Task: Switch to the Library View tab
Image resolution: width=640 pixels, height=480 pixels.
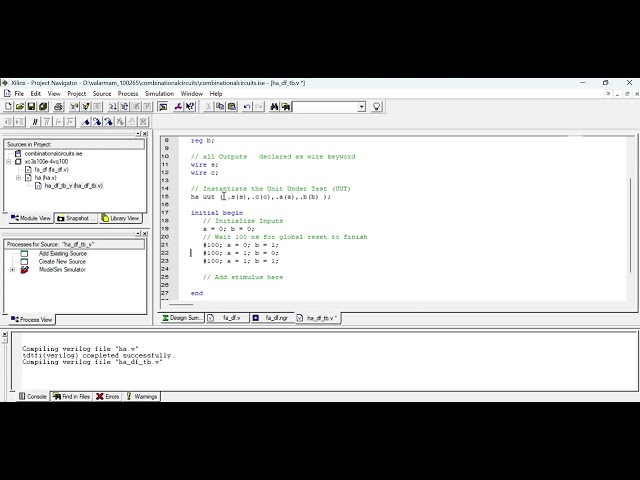Action: click(x=120, y=218)
